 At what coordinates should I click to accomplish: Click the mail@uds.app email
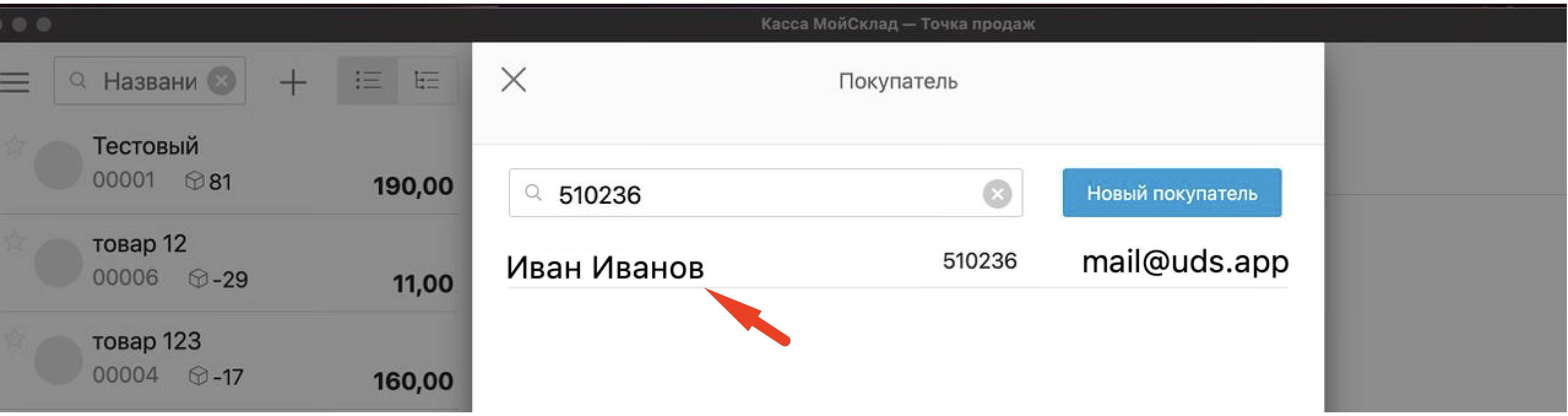[x=1185, y=261]
